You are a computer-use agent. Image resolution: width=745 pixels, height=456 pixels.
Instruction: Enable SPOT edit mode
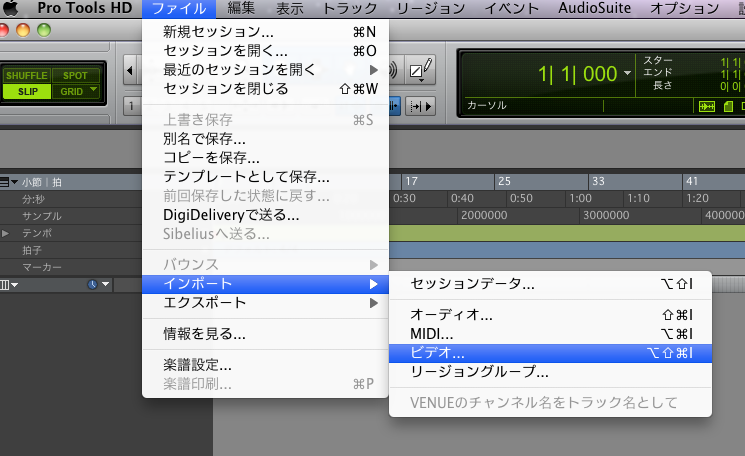76,76
